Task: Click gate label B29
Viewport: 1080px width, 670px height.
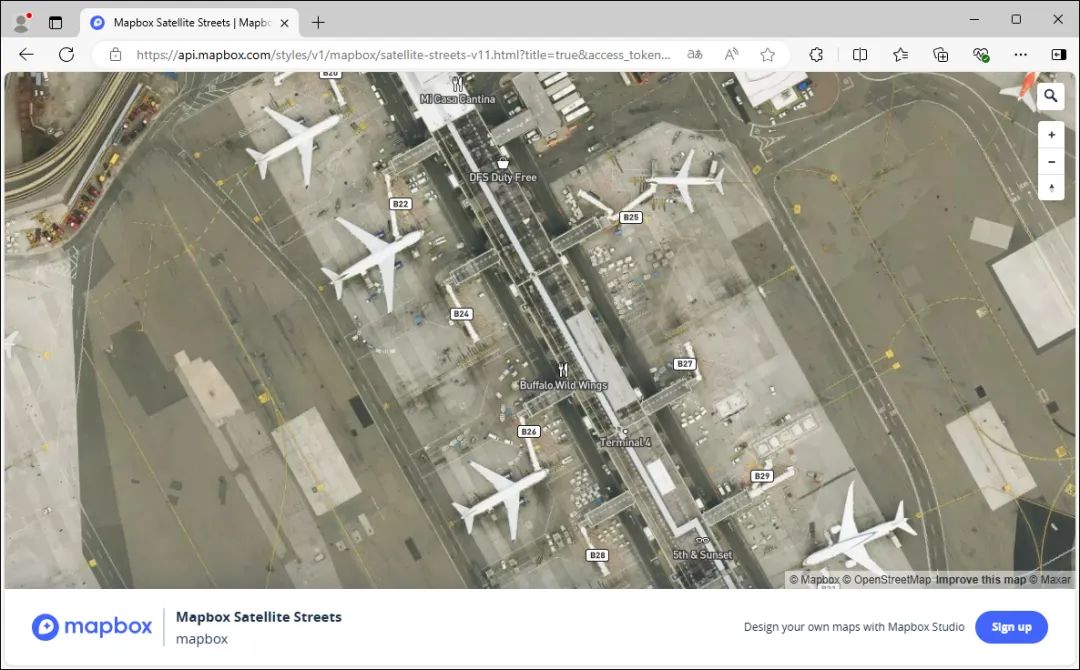Action: point(762,476)
